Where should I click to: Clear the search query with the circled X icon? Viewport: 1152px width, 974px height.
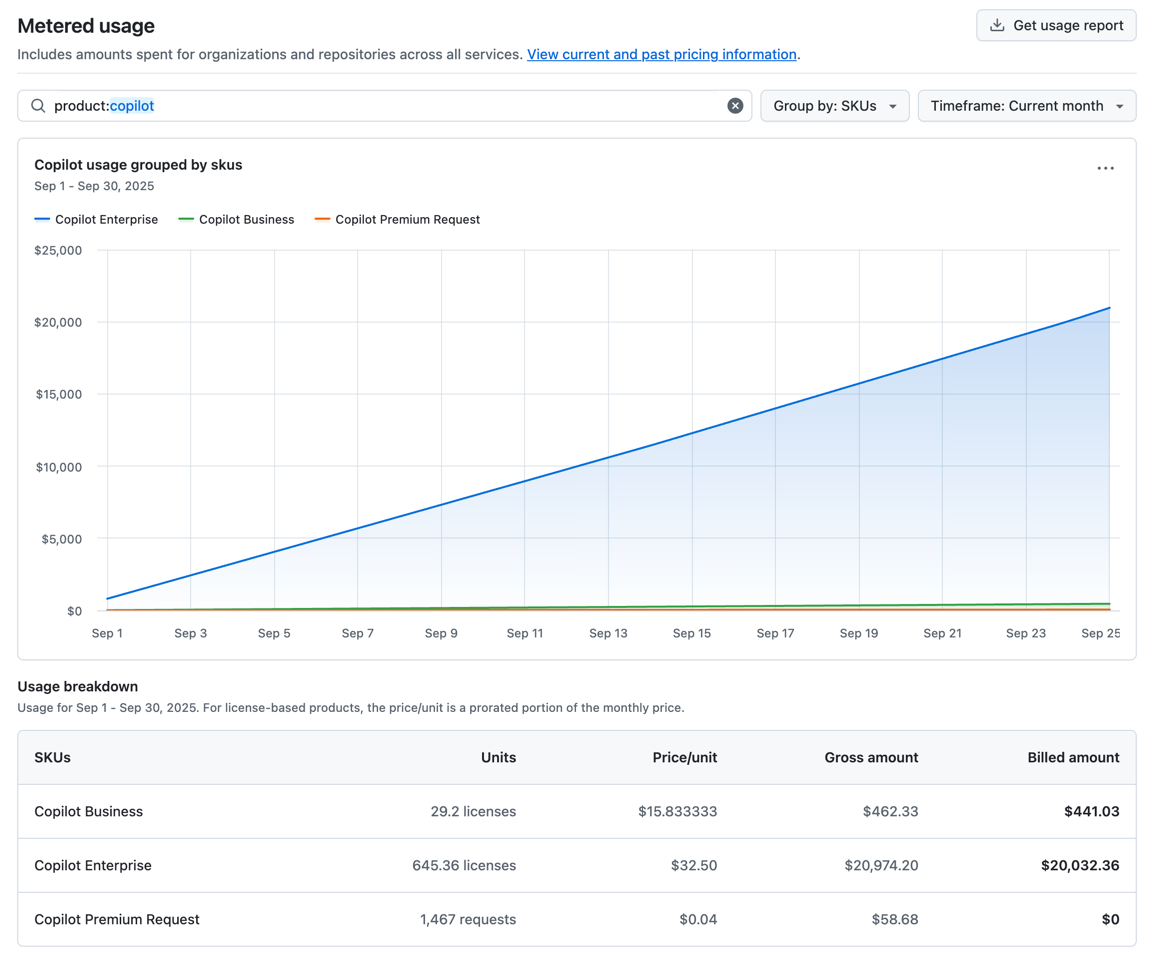[735, 105]
